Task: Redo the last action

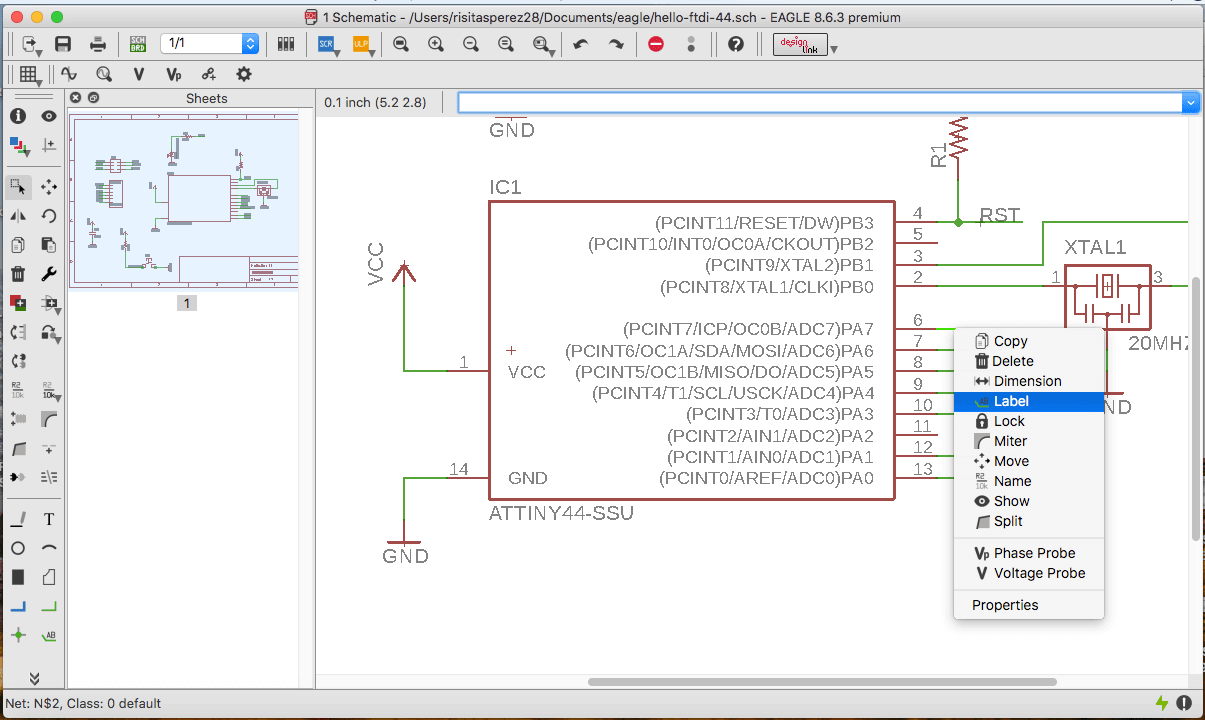Action: tap(616, 44)
